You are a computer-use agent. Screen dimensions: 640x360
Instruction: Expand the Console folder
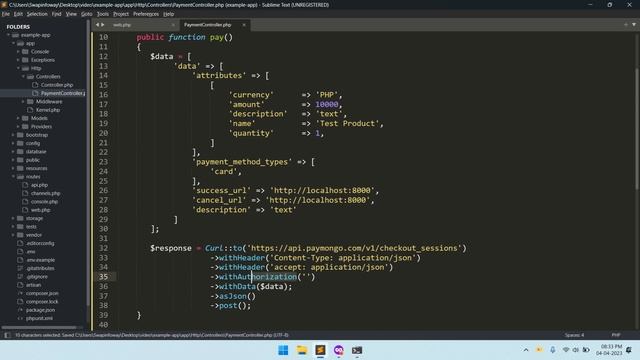tap(18, 51)
